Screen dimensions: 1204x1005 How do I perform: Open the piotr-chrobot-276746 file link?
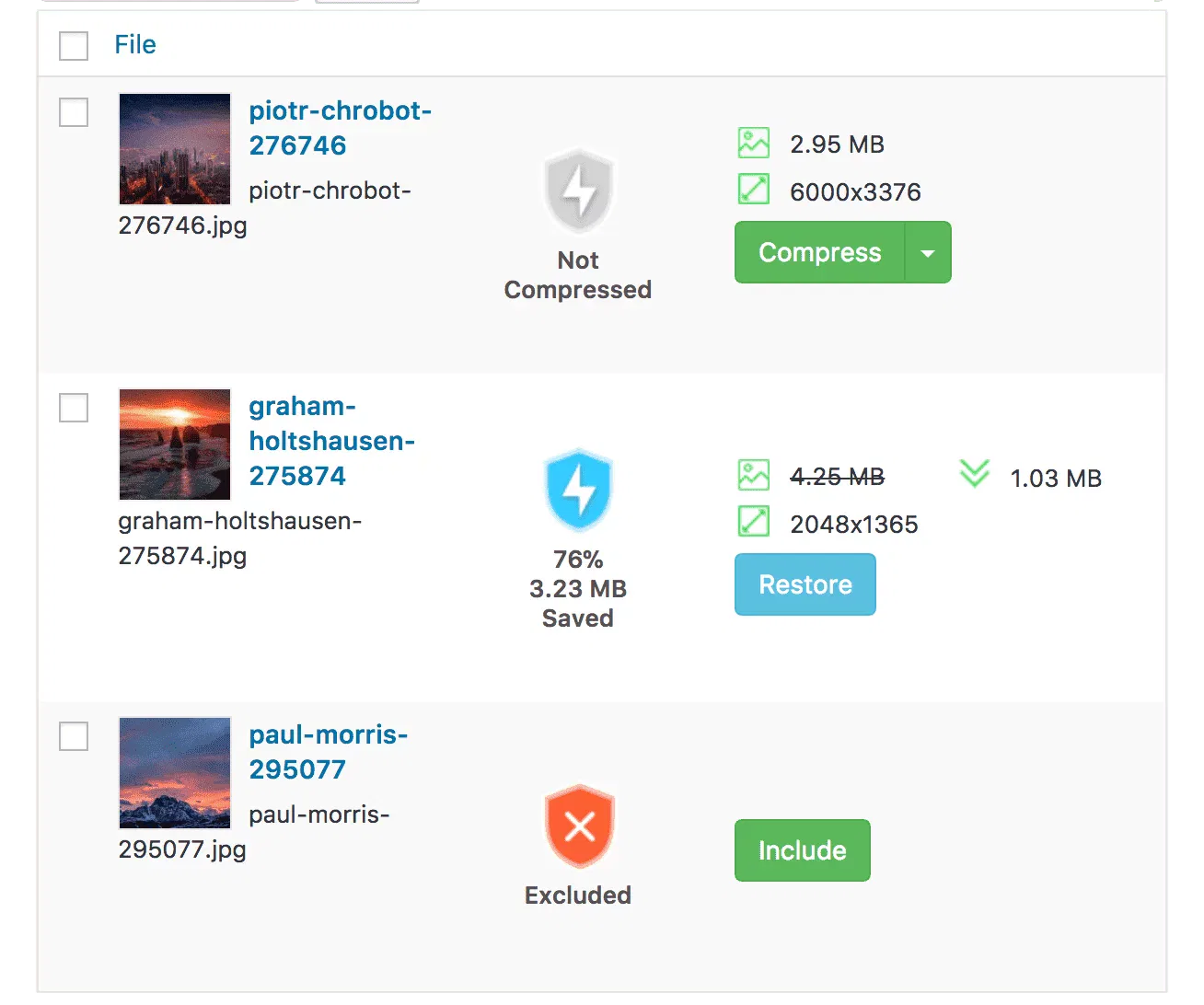[341, 128]
